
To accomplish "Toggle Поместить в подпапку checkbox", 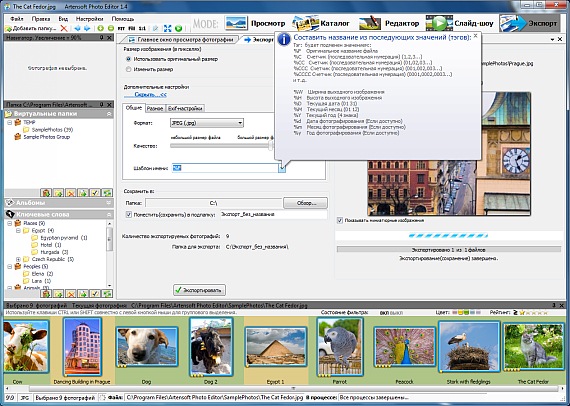I will (x=128, y=214).
